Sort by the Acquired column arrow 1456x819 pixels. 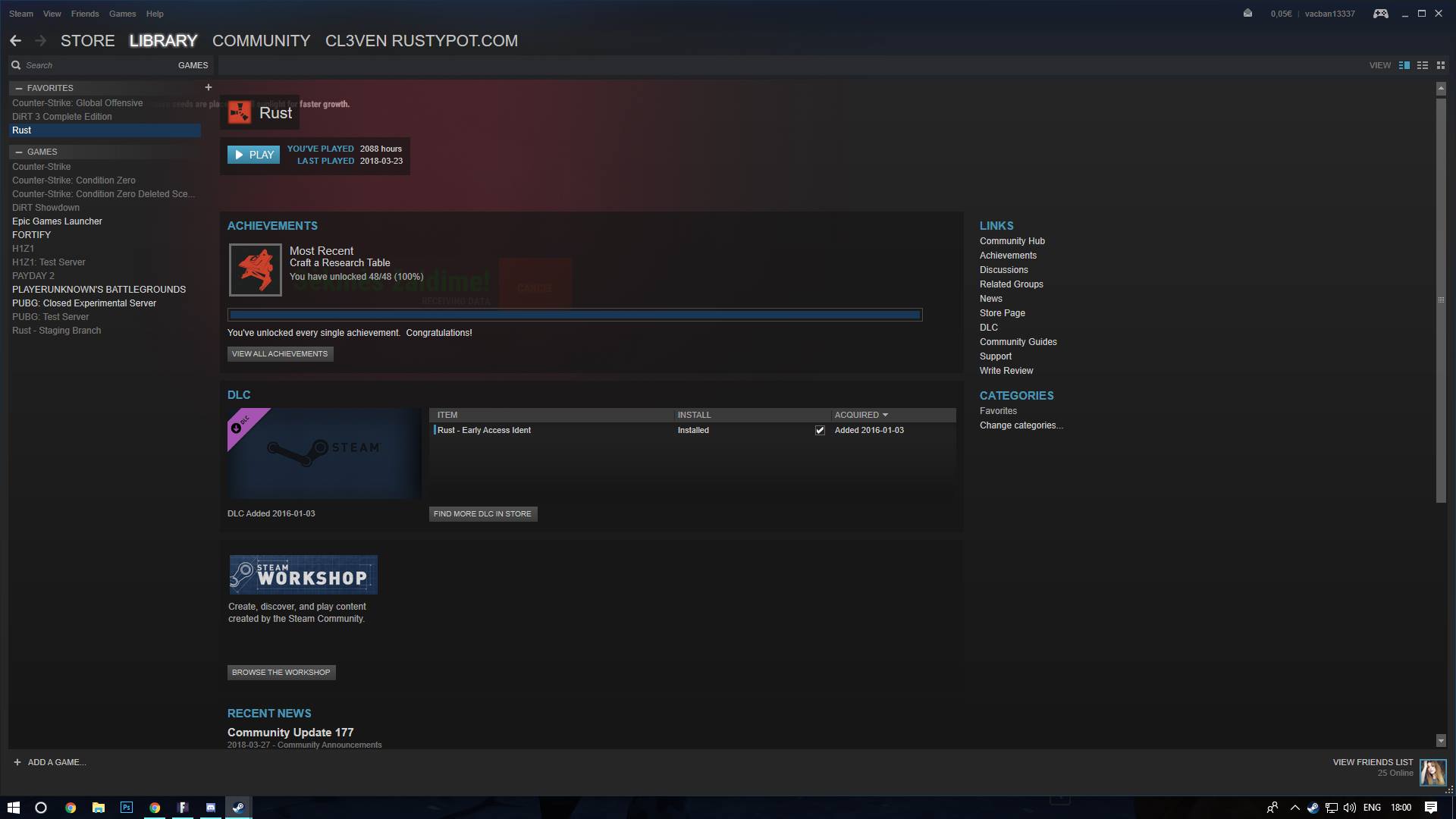tap(885, 415)
